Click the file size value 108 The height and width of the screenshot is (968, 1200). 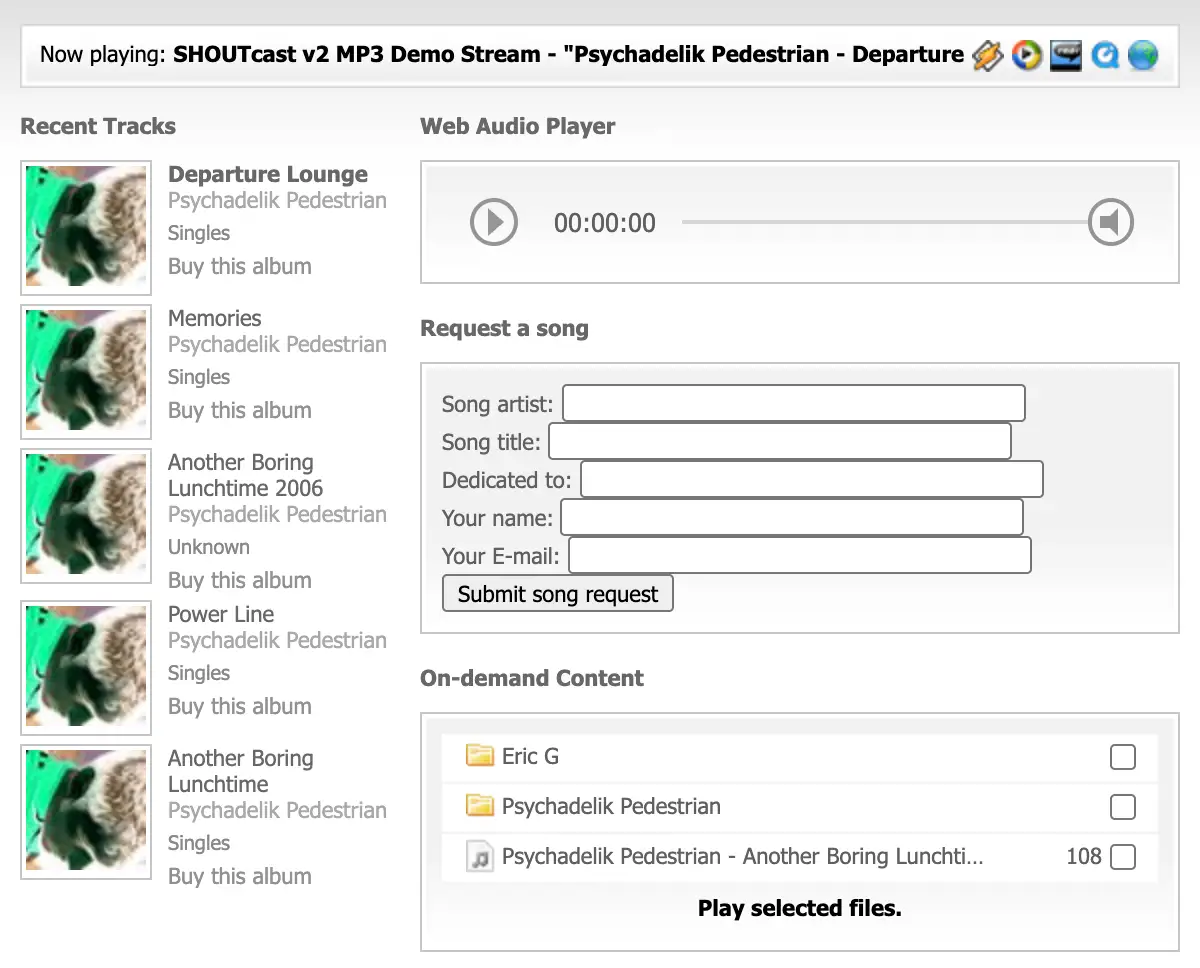[1084, 857]
